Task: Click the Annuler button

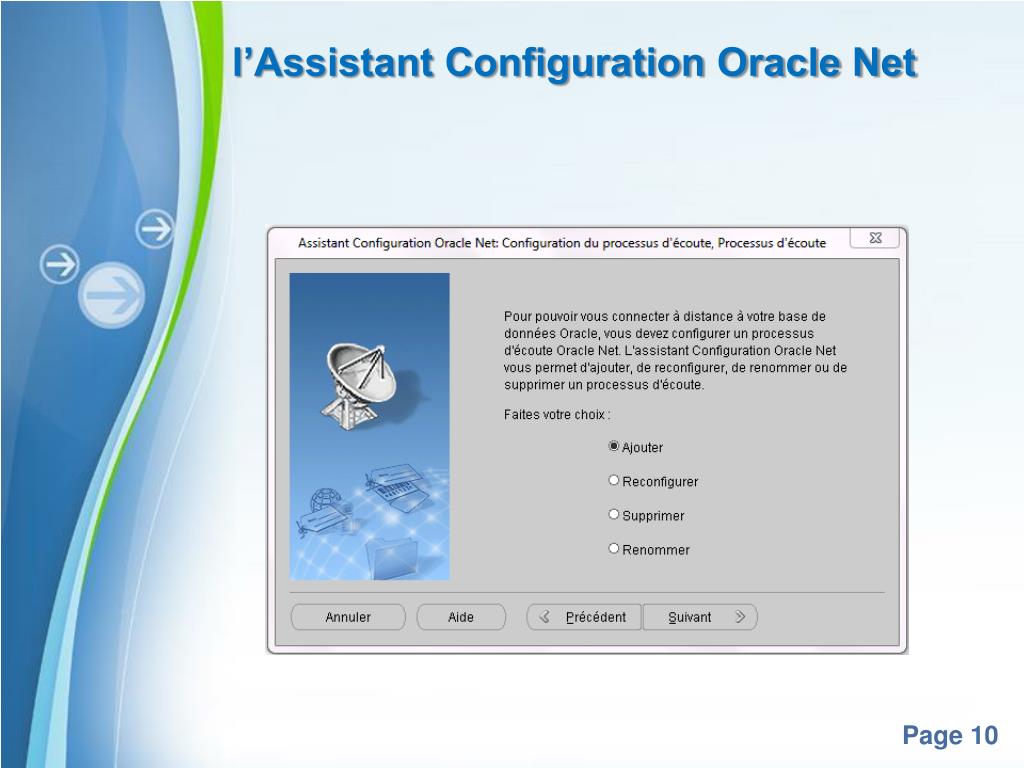Action: pos(348,617)
